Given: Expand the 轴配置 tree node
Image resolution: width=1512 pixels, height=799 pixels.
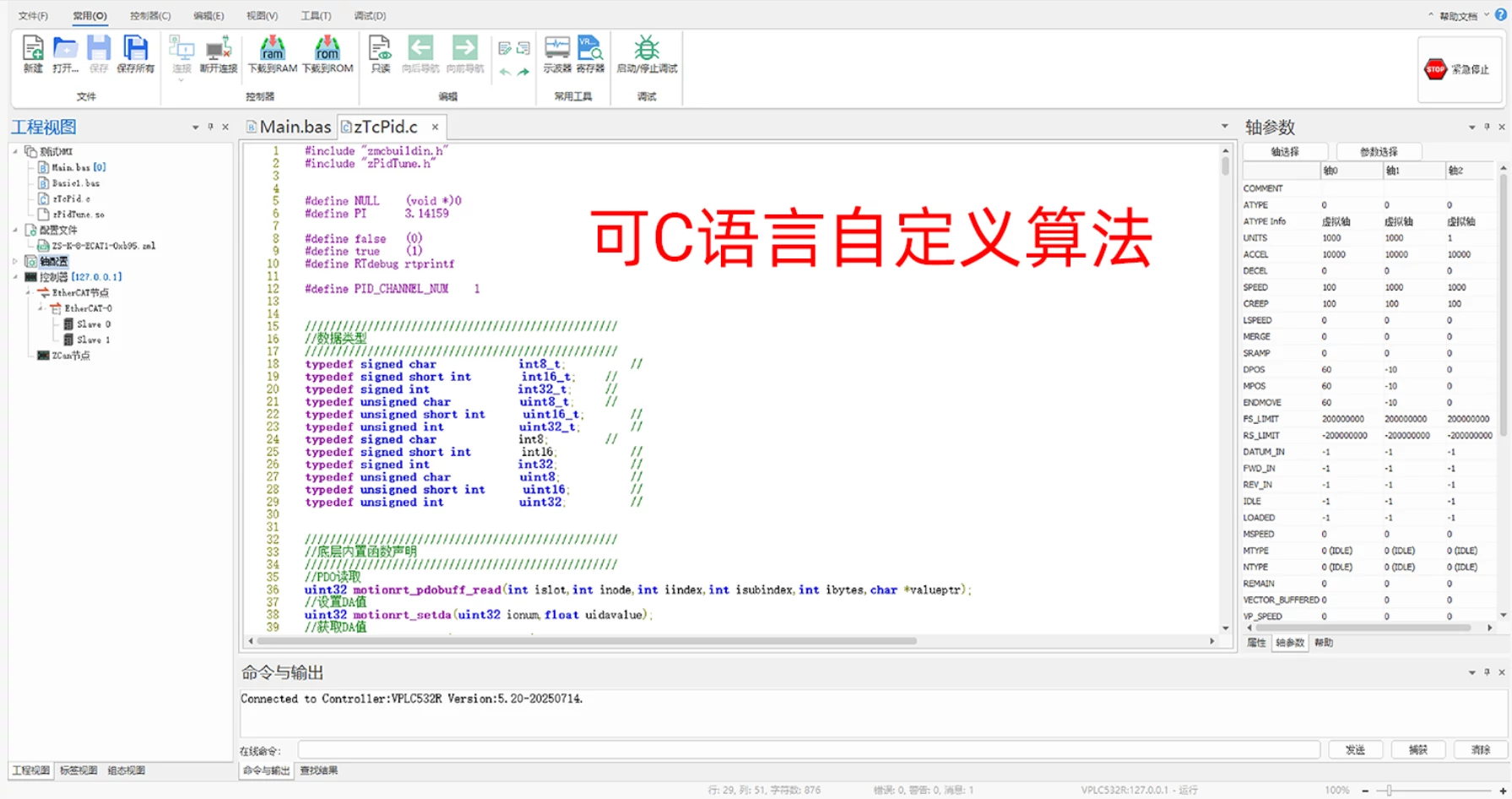Looking at the screenshot, I should (15, 261).
